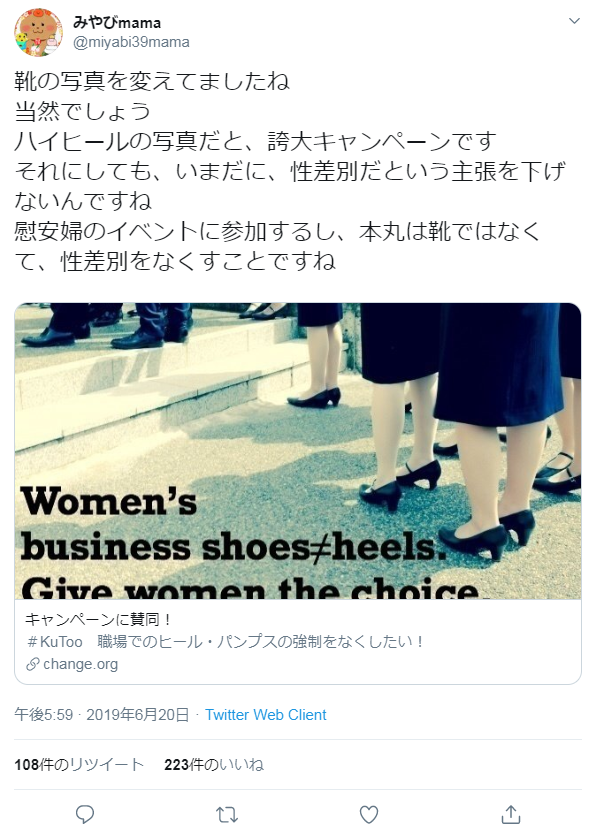
Task: Click the みやびmama profile avatar
Action: point(38,32)
